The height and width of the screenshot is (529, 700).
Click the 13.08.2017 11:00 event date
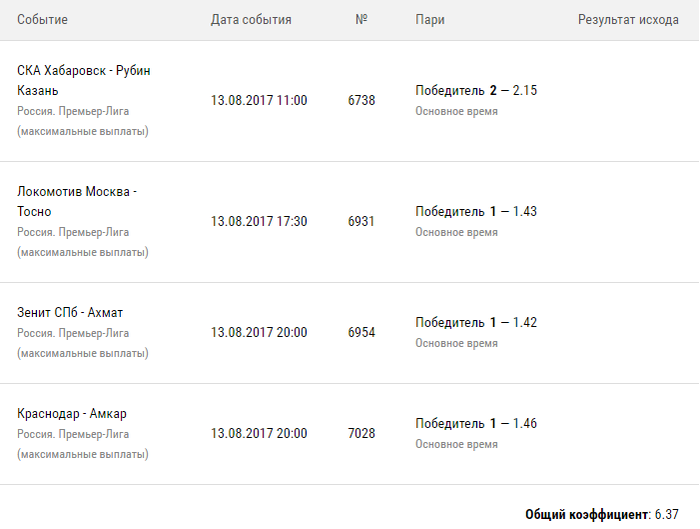point(259,101)
